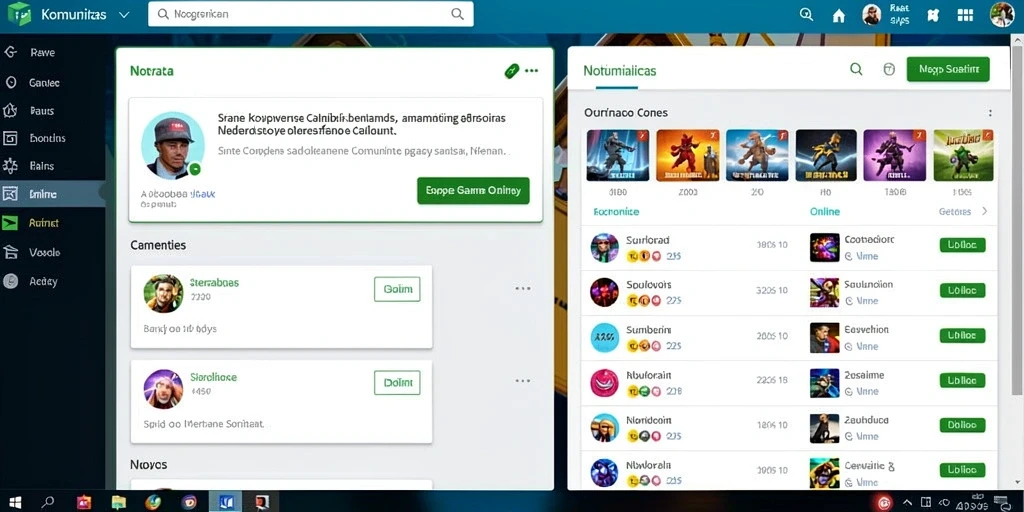Viewport: 1024px width, 512px height.
Task: Open the first game tile labeled 0I00
Action: click(618, 155)
